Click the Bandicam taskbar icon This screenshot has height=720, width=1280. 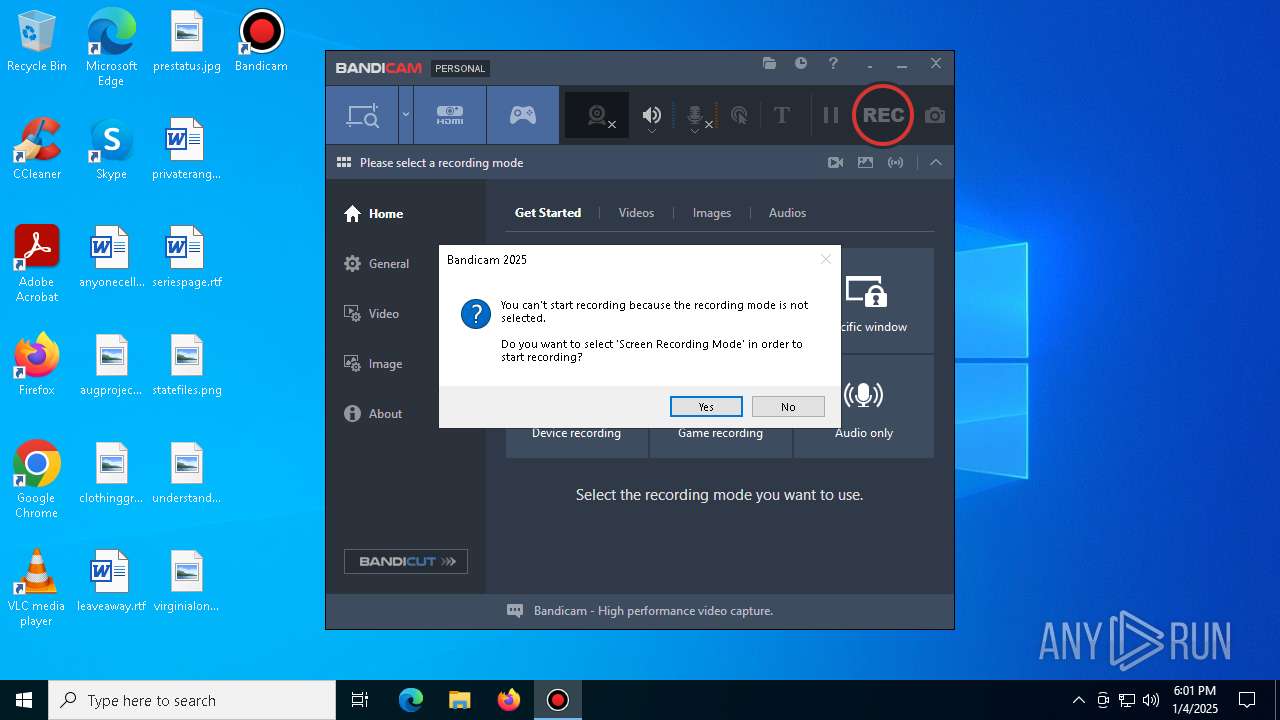click(x=557, y=700)
